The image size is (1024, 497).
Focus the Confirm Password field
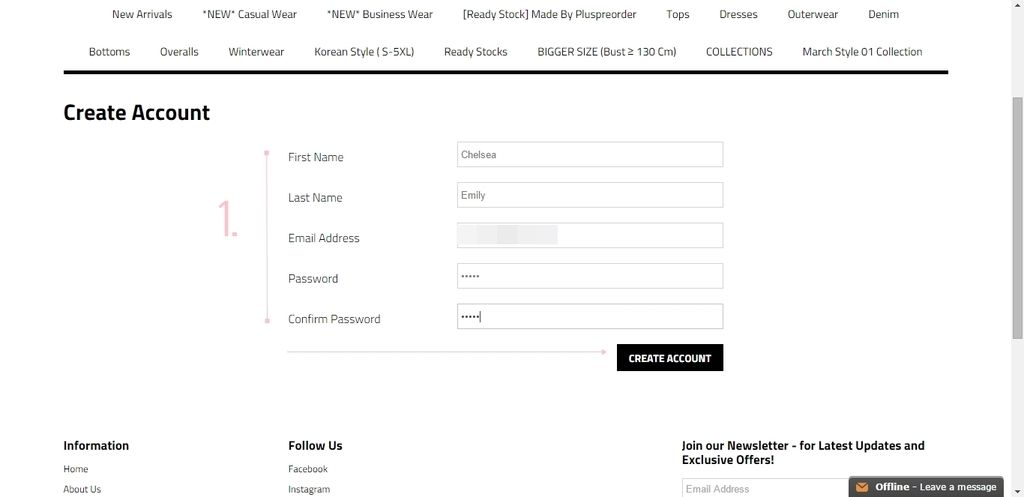coord(590,317)
